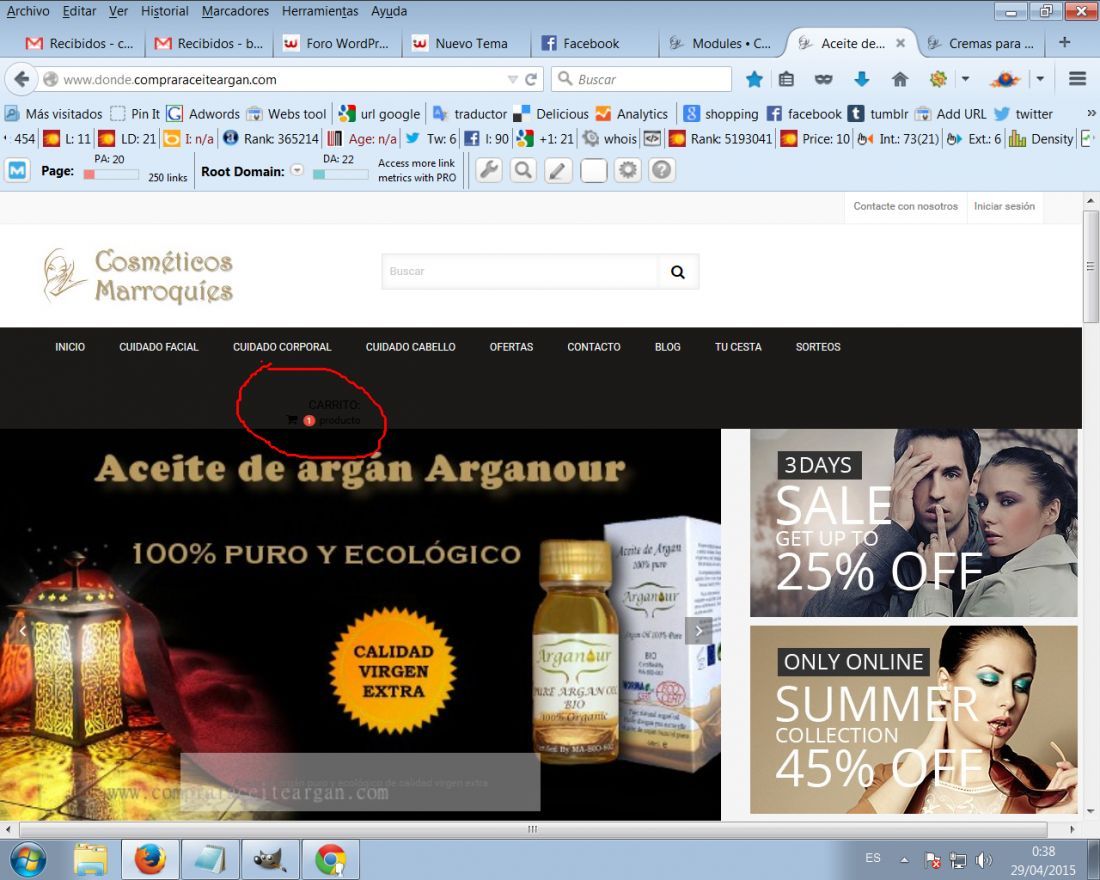
Task: Open Summer Collection 45% off banner
Action: pos(913,719)
